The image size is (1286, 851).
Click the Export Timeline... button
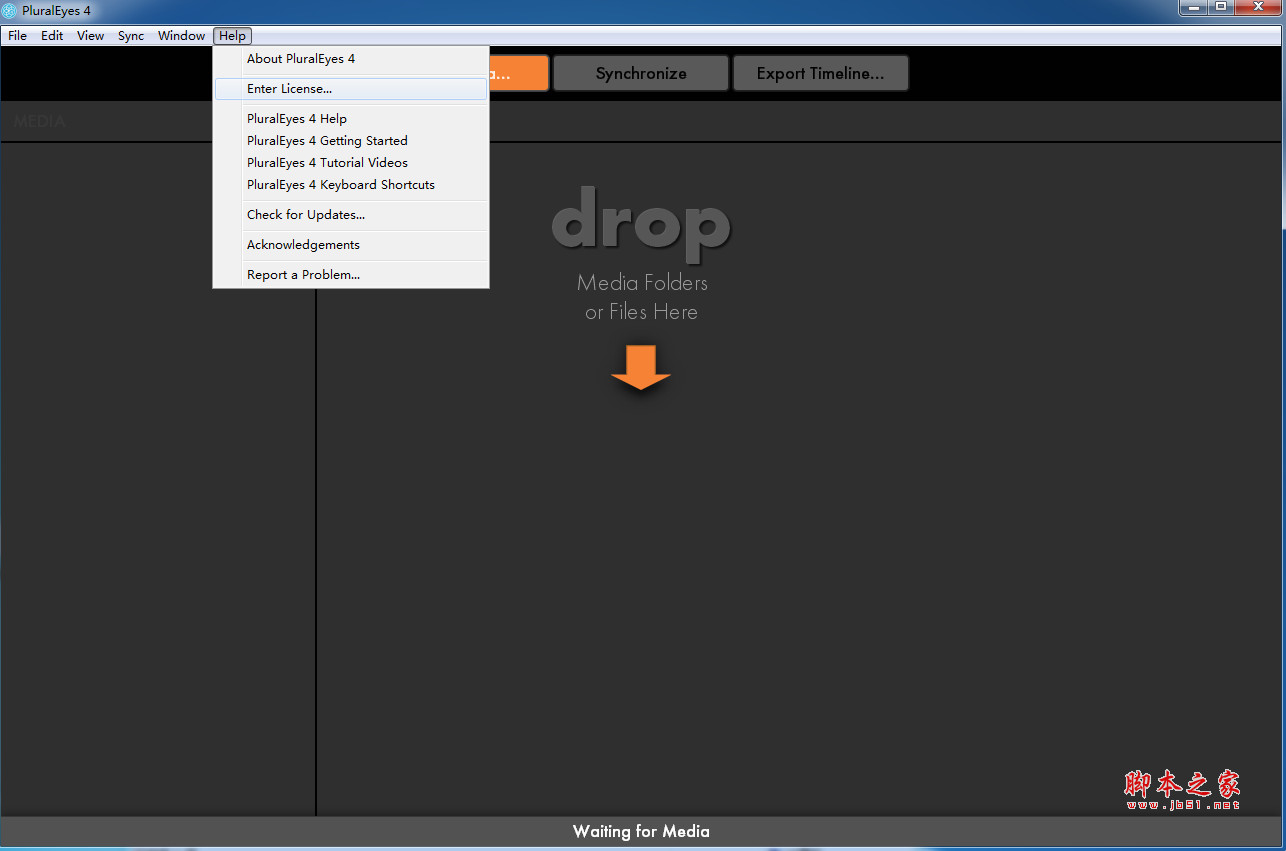820,73
